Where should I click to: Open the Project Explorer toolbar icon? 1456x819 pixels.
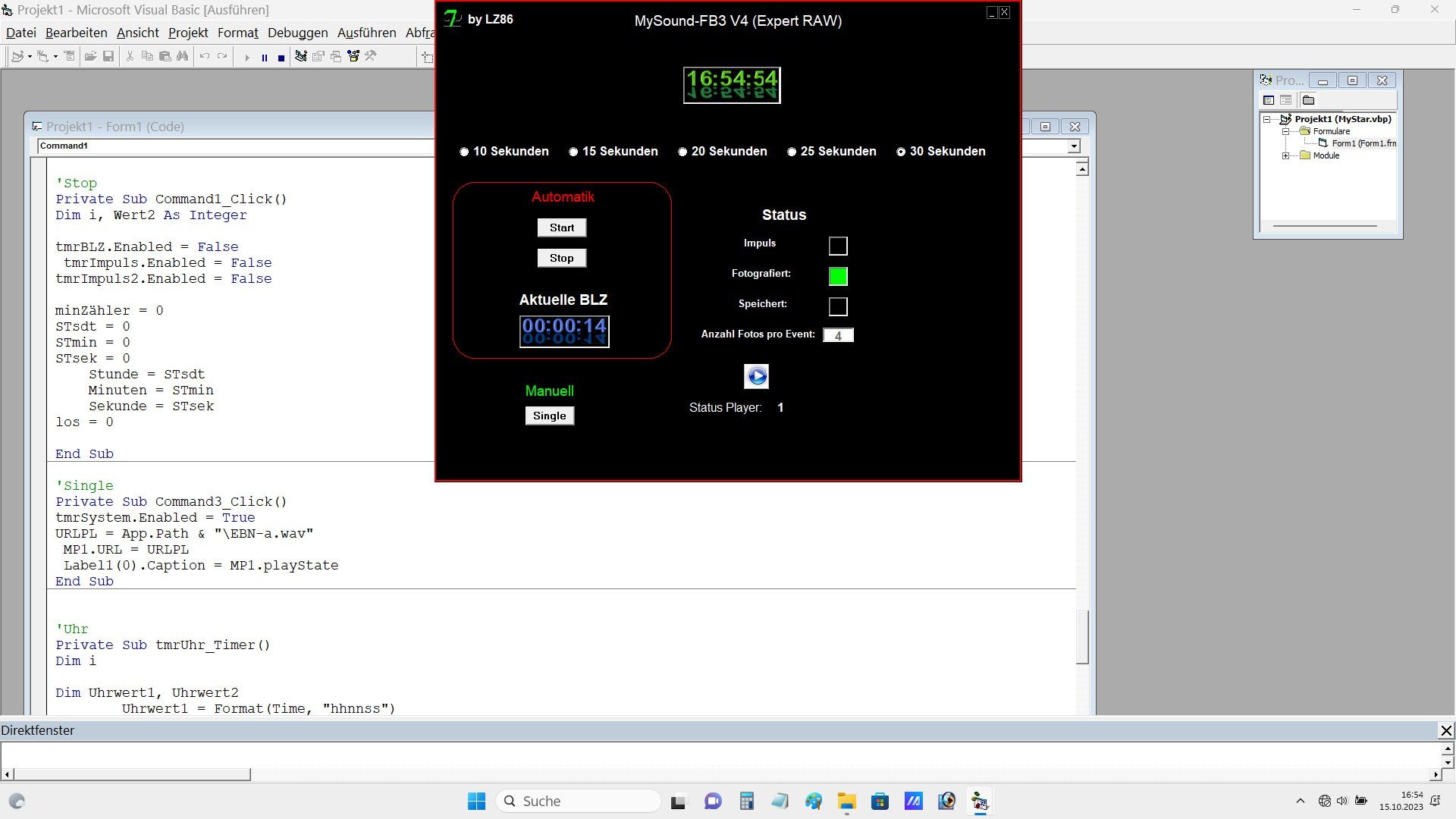point(301,57)
